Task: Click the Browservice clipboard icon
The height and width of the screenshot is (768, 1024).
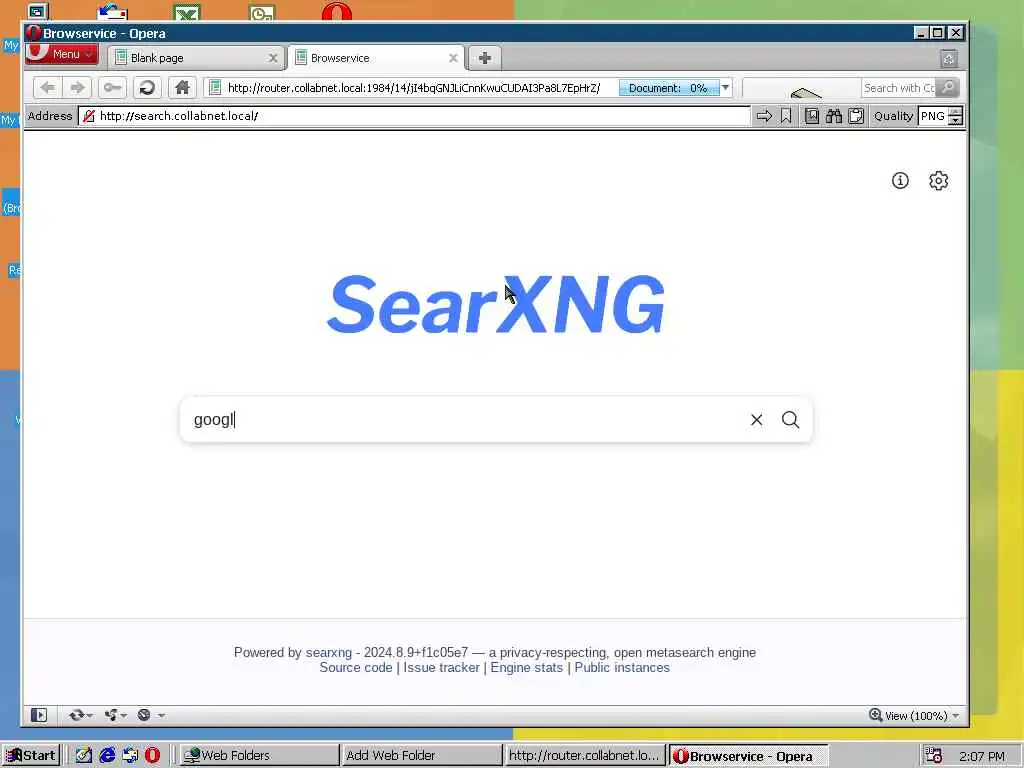Action: [856, 116]
